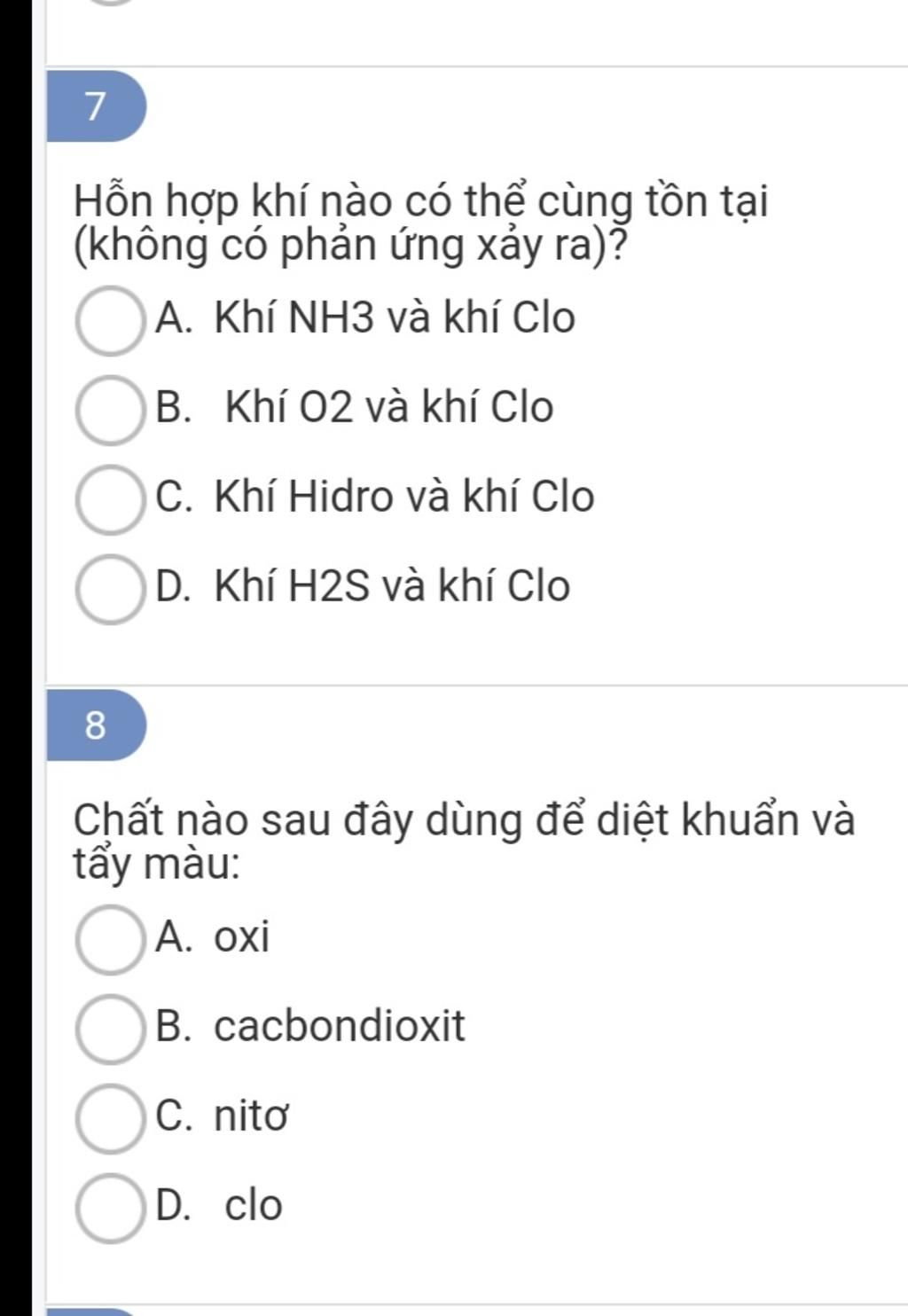This screenshot has width=908, height=1316.
Task: Click the text 'Khí NH3 và khí Clo'
Action: click(395, 317)
